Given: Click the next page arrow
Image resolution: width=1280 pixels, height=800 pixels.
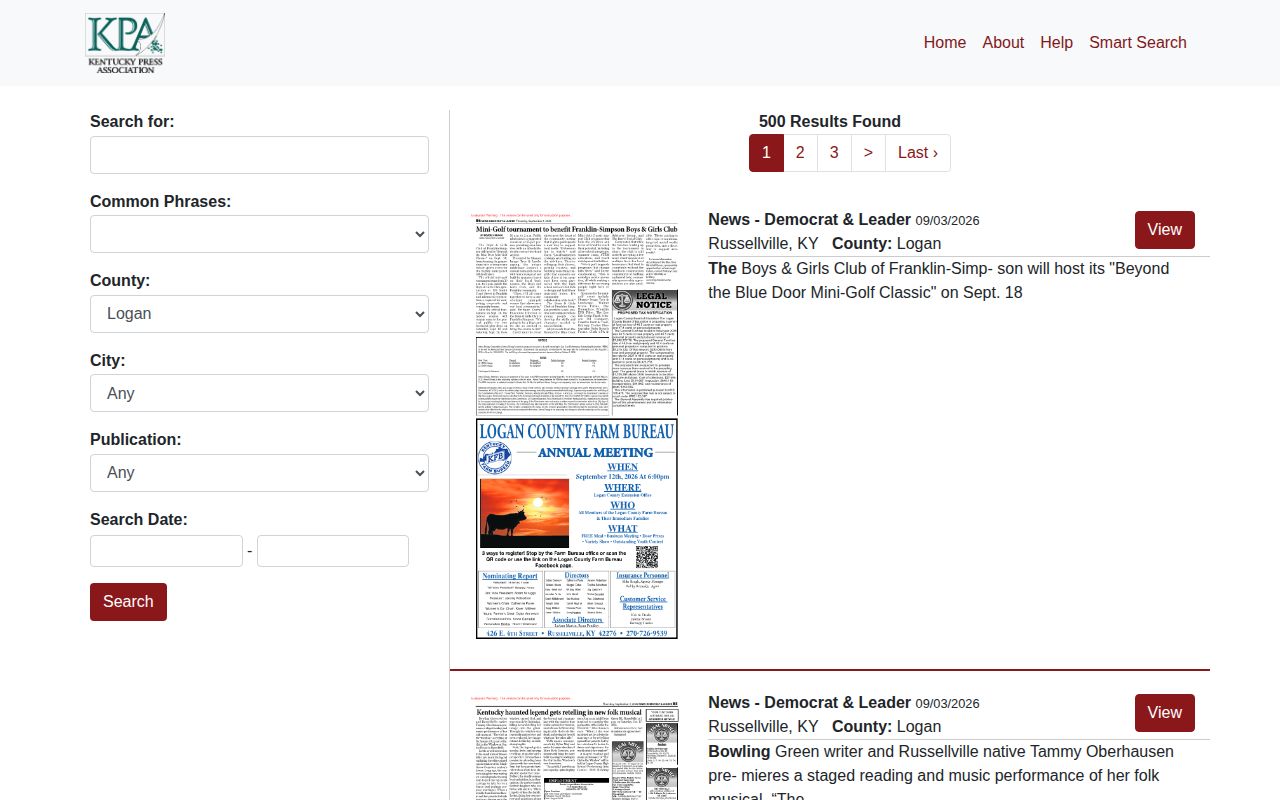Looking at the screenshot, I should (x=868, y=153).
